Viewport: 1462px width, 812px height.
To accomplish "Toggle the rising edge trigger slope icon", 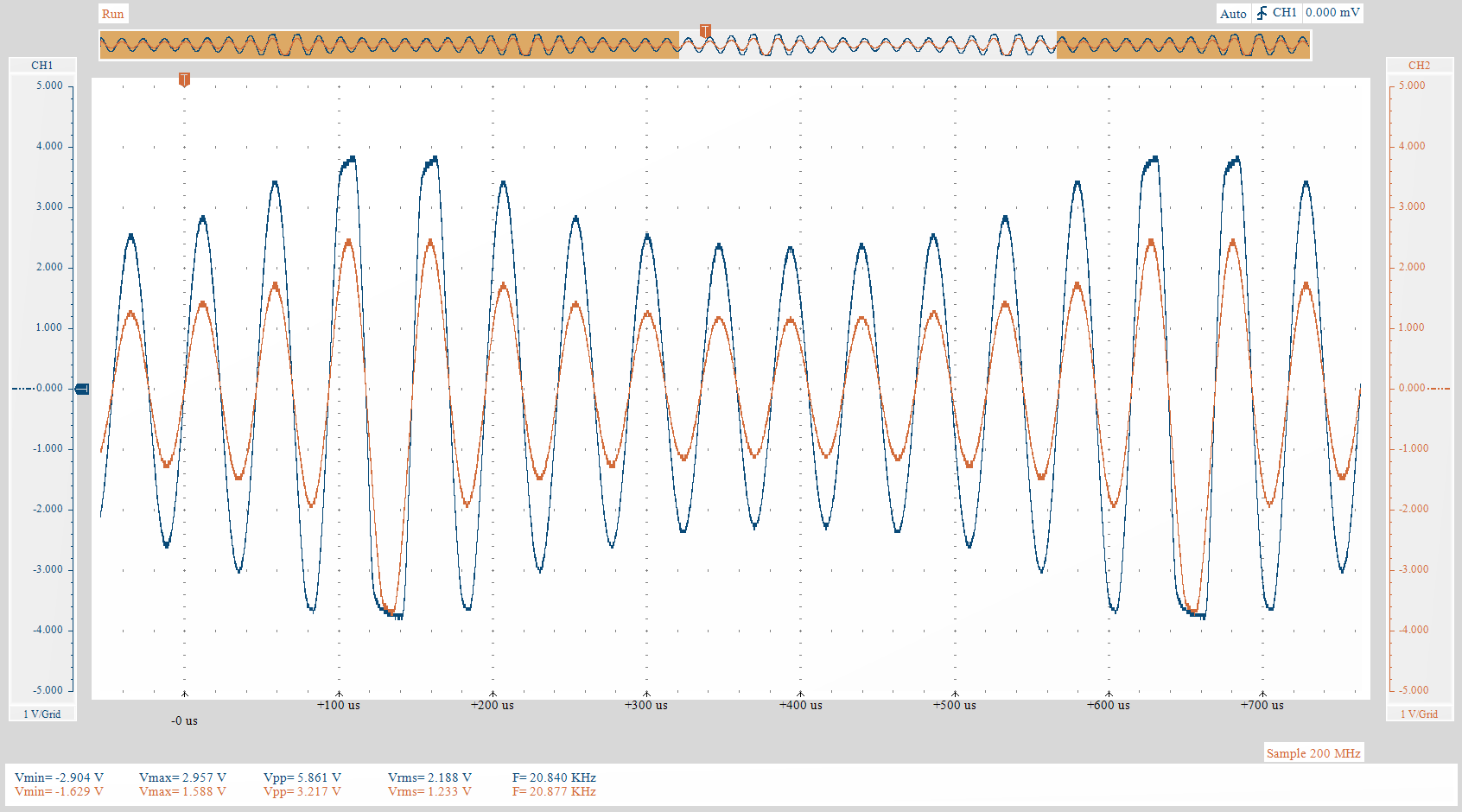I will click(x=1262, y=13).
